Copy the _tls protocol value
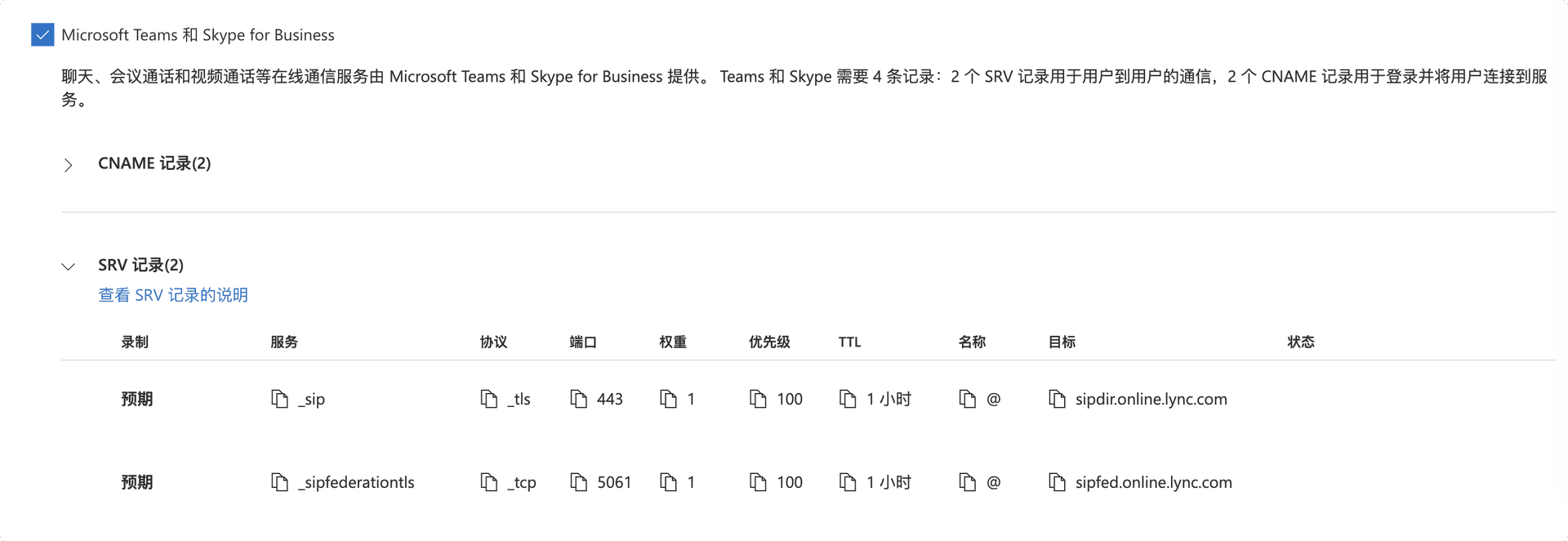Image resolution: width=1568 pixels, height=541 pixels. pyautogui.click(x=489, y=399)
